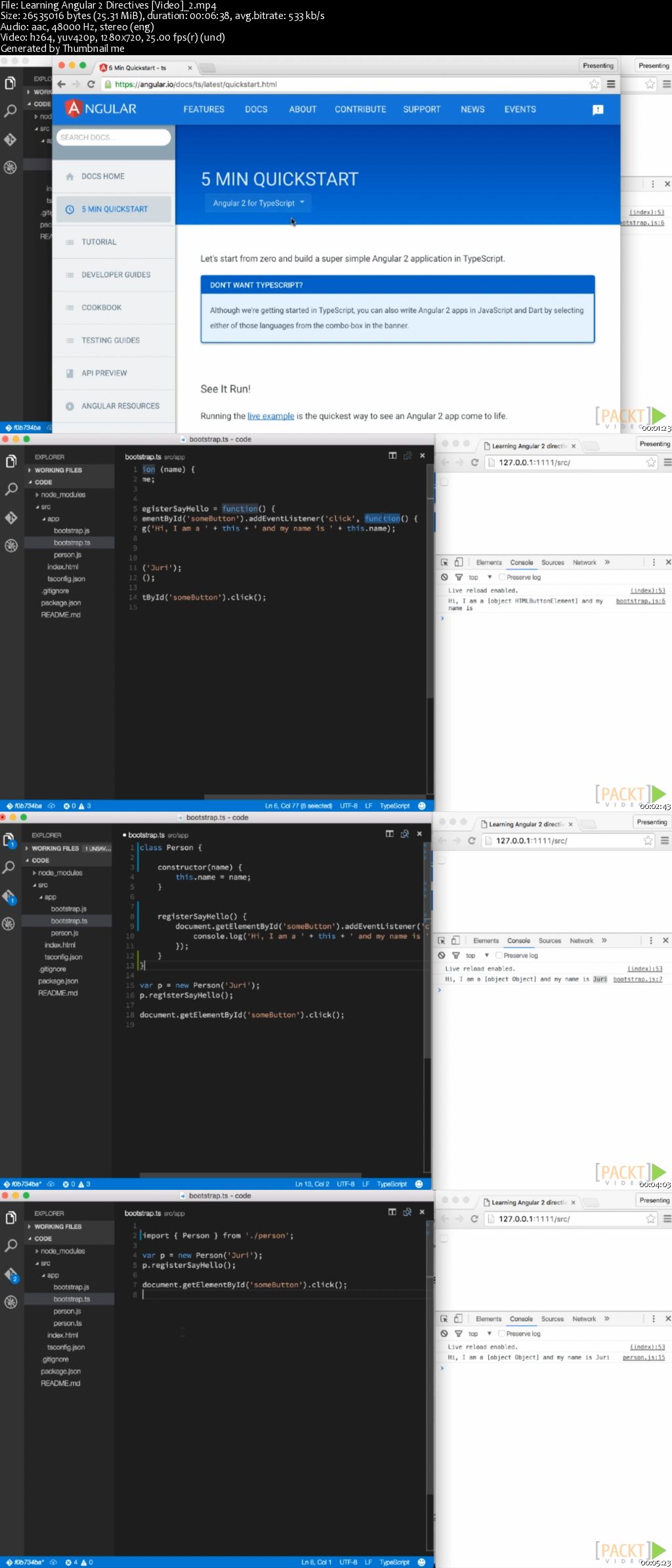Switch to the Network tab in the 00:05:23 DevTools
The height and width of the screenshot is (1568, 672).
pyautogui.click(x=584, y=1319)
